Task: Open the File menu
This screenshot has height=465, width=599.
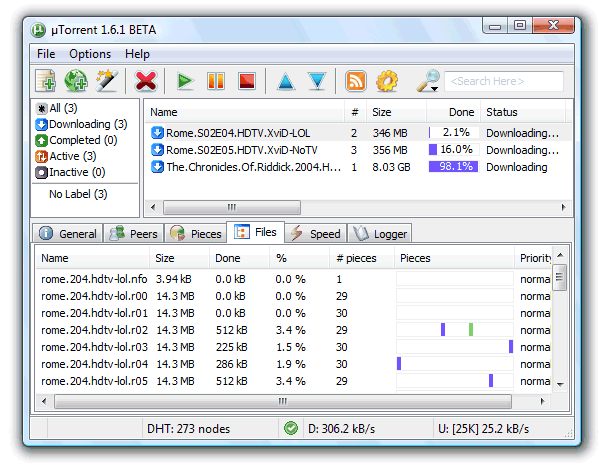Action: (46, 54)
